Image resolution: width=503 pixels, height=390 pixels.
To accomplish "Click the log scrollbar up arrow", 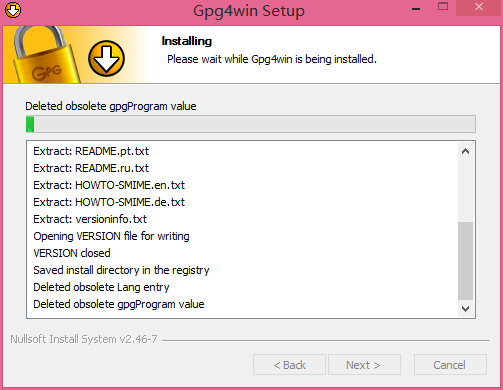I will (x=466, y=151).
